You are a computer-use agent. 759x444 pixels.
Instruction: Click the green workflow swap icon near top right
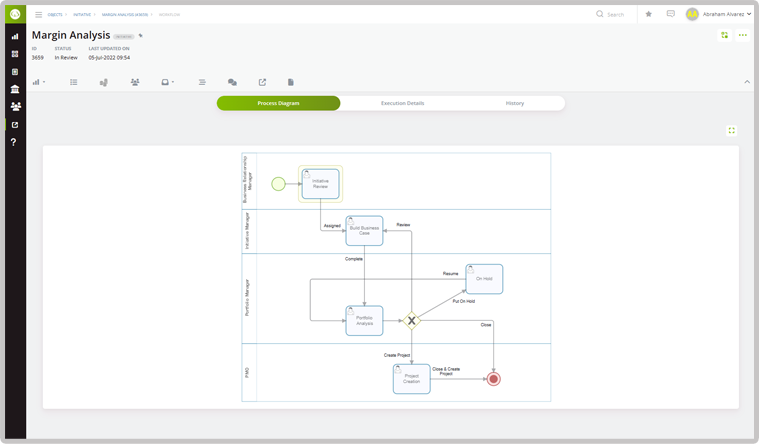(x=725, y=35)
